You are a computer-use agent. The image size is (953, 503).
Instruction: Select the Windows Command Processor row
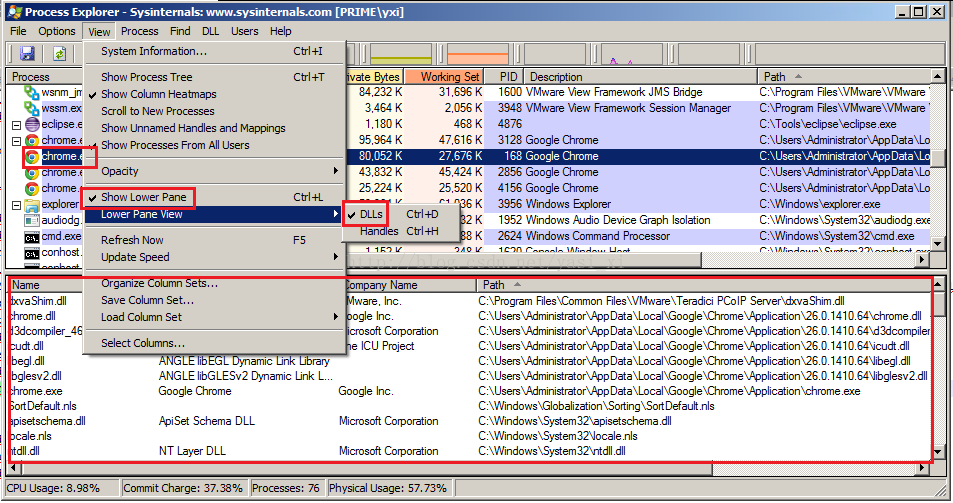pos(468,236)
